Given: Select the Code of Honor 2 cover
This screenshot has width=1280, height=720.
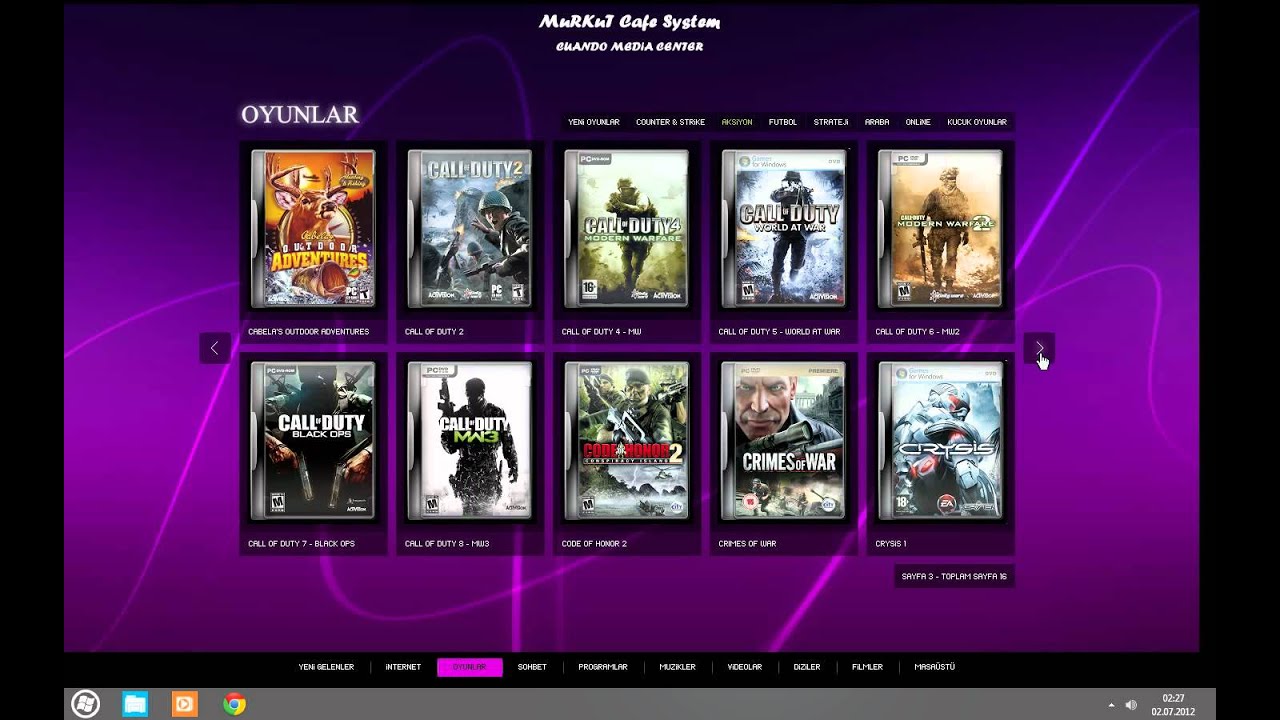Looking at the screenshot, I should coord(626,440).
